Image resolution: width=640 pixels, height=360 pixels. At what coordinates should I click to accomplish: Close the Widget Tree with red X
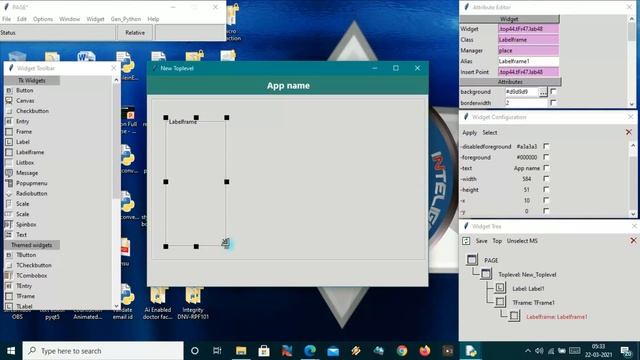(x=633, y=240)
